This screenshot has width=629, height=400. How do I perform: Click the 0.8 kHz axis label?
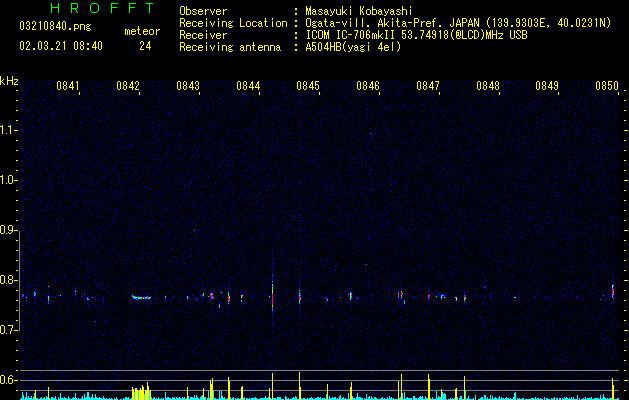pos(8,280)
